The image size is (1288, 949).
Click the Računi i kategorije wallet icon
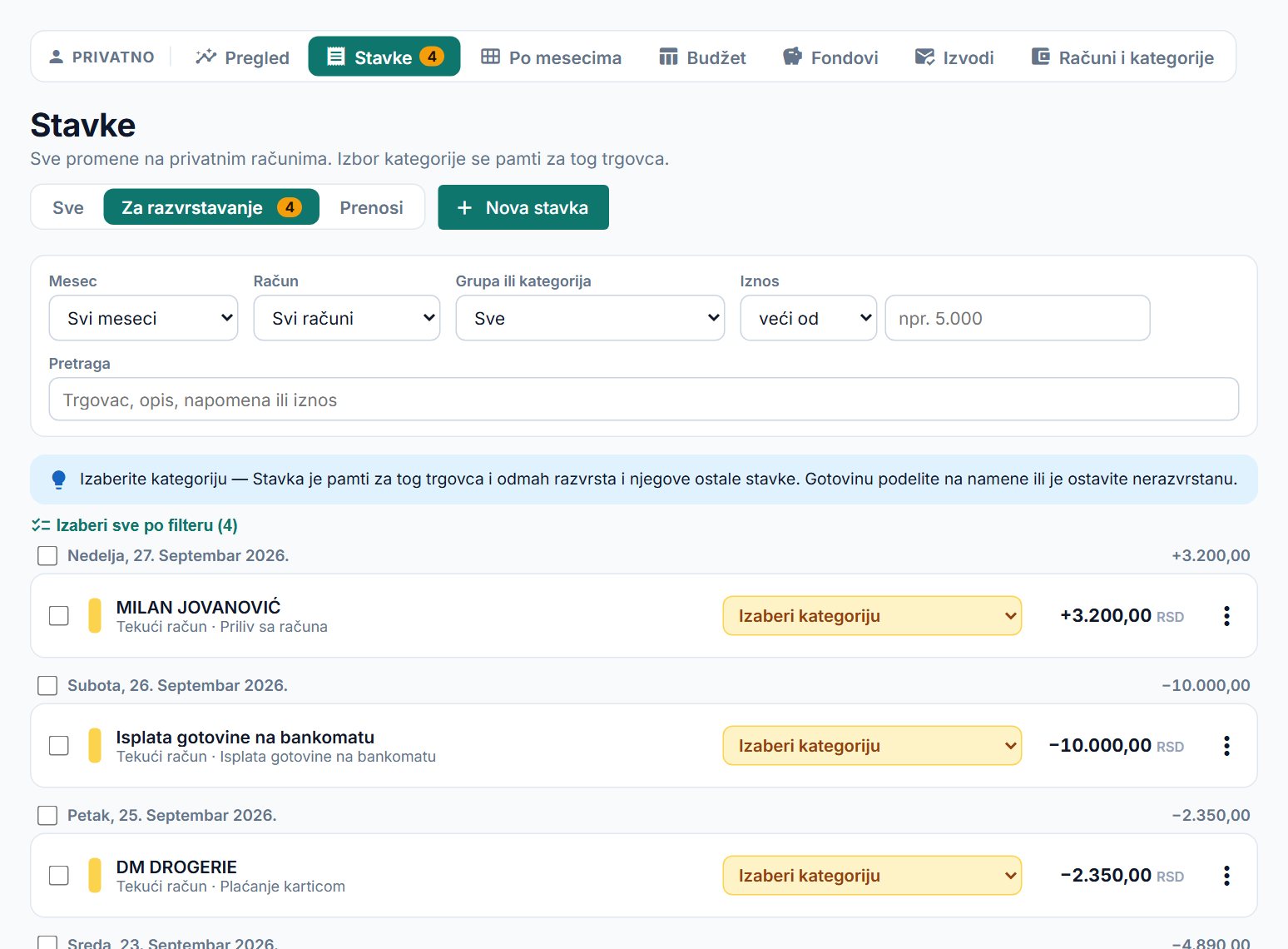point(1040,57)
